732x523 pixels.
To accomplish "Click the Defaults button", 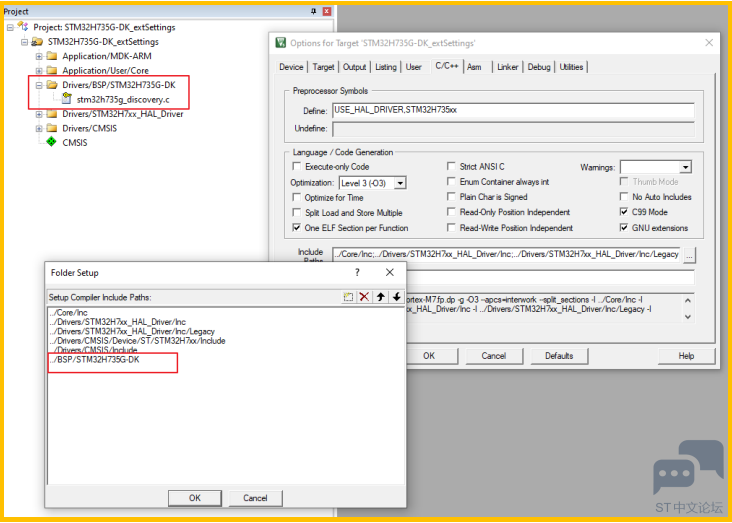I will 559,356.
